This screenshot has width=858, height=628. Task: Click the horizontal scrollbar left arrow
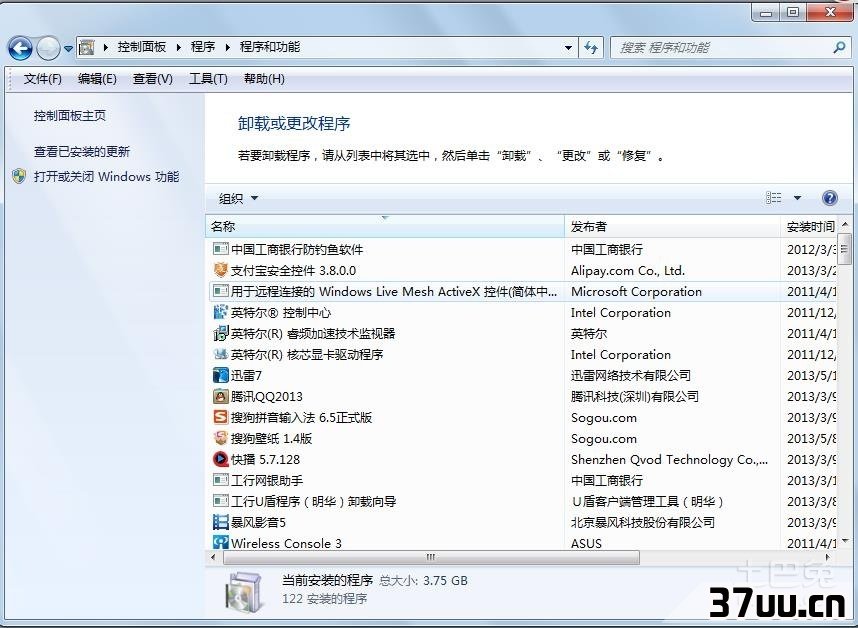tap(213, 557)
